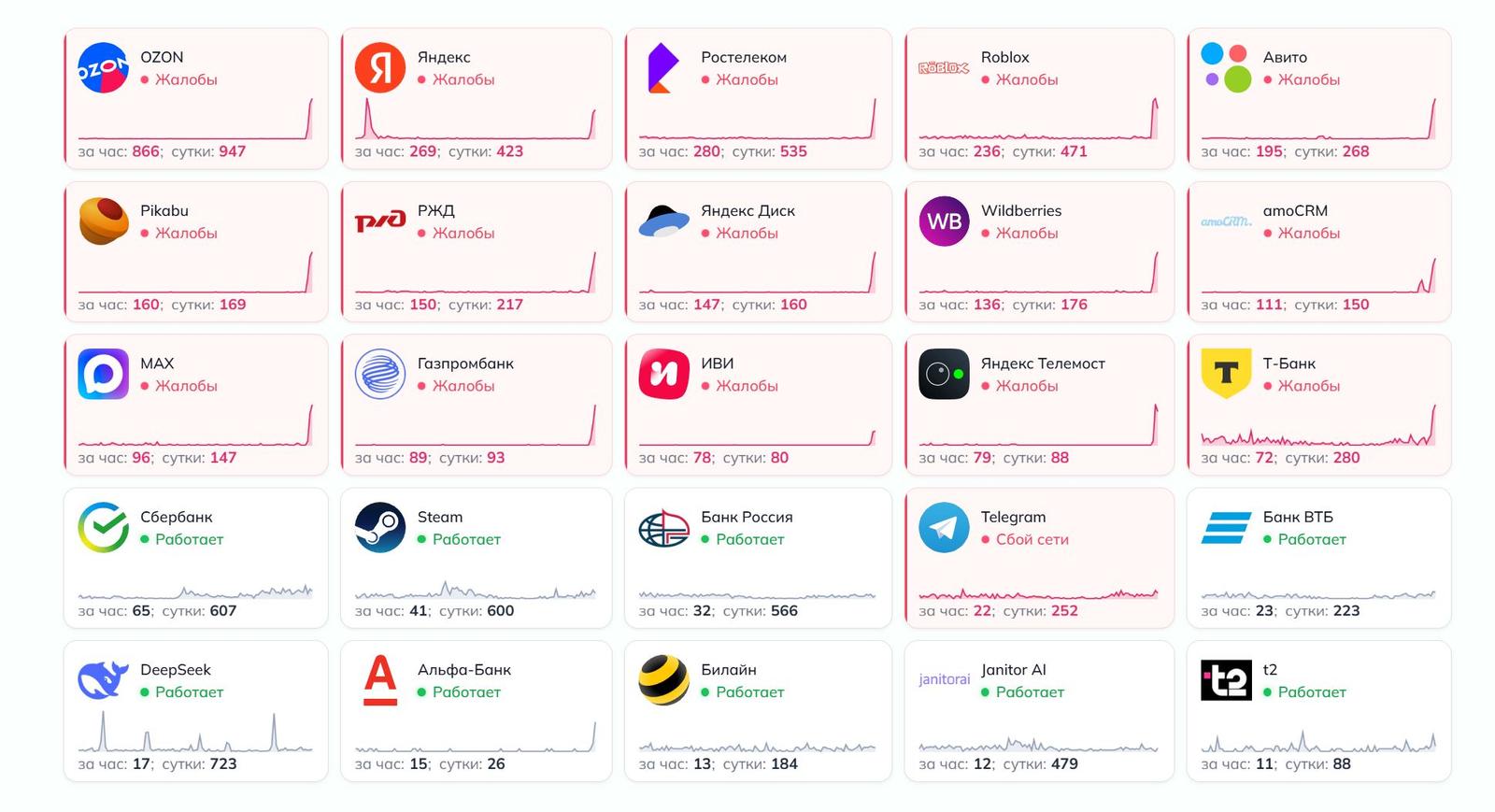This screenshot has width=1495, height=812.
Task: Select the Telegram paper plane icon
Action: pyautogui.click(x=944, y=528)
